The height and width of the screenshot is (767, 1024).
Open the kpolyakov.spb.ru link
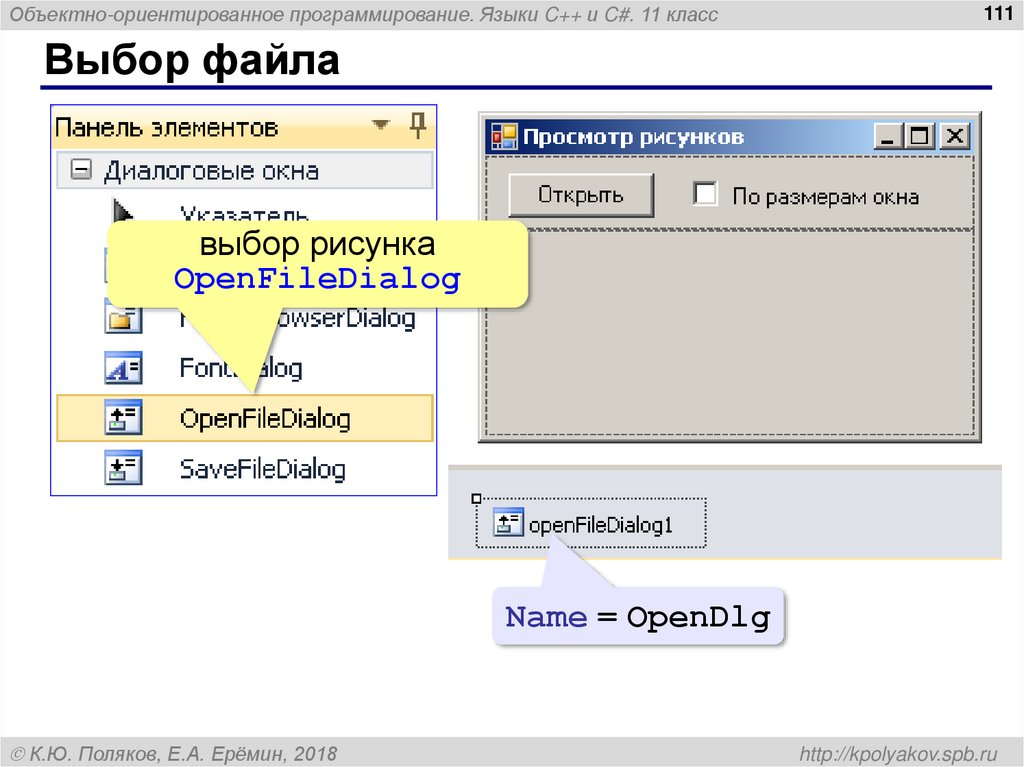899,754
